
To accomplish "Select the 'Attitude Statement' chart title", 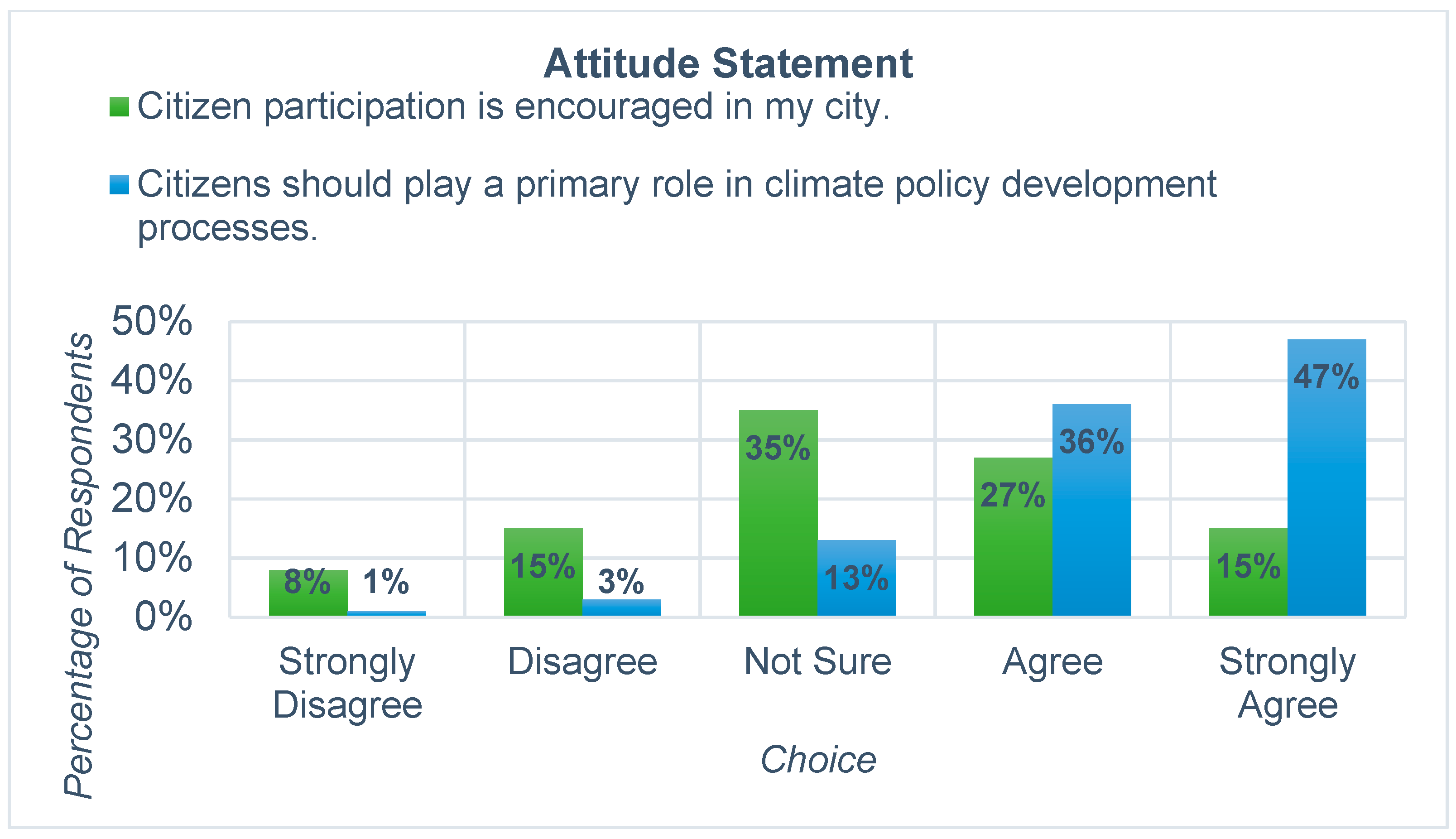I will point(728,63).
